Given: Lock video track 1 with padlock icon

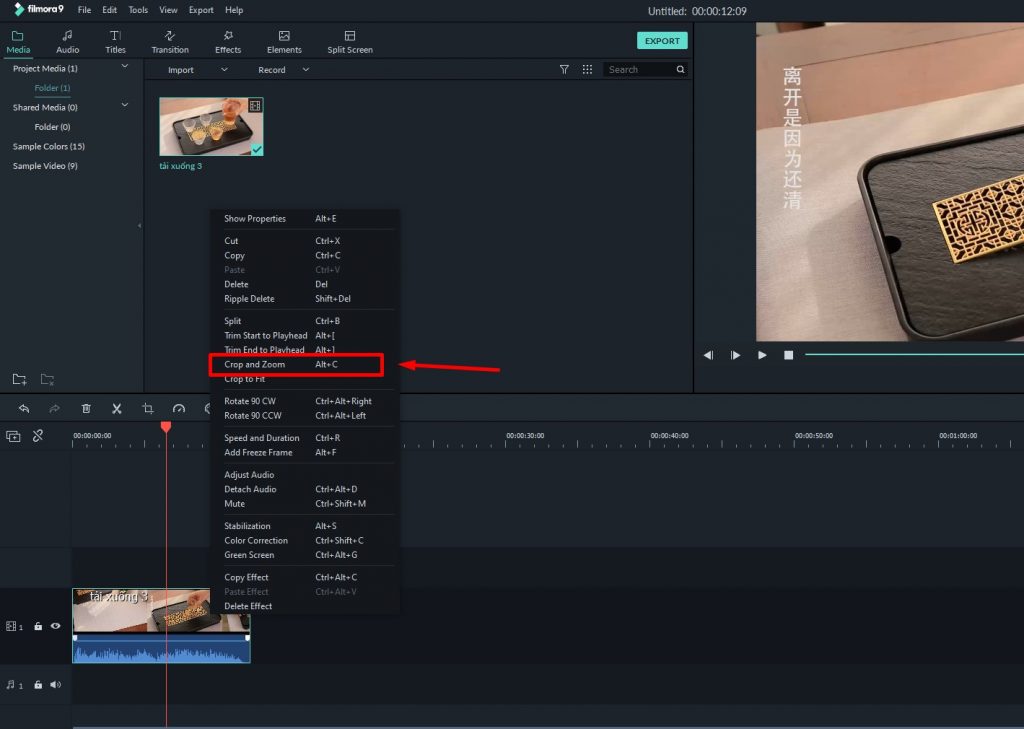Looking at the screenshot, I should [x=38, y=626].
